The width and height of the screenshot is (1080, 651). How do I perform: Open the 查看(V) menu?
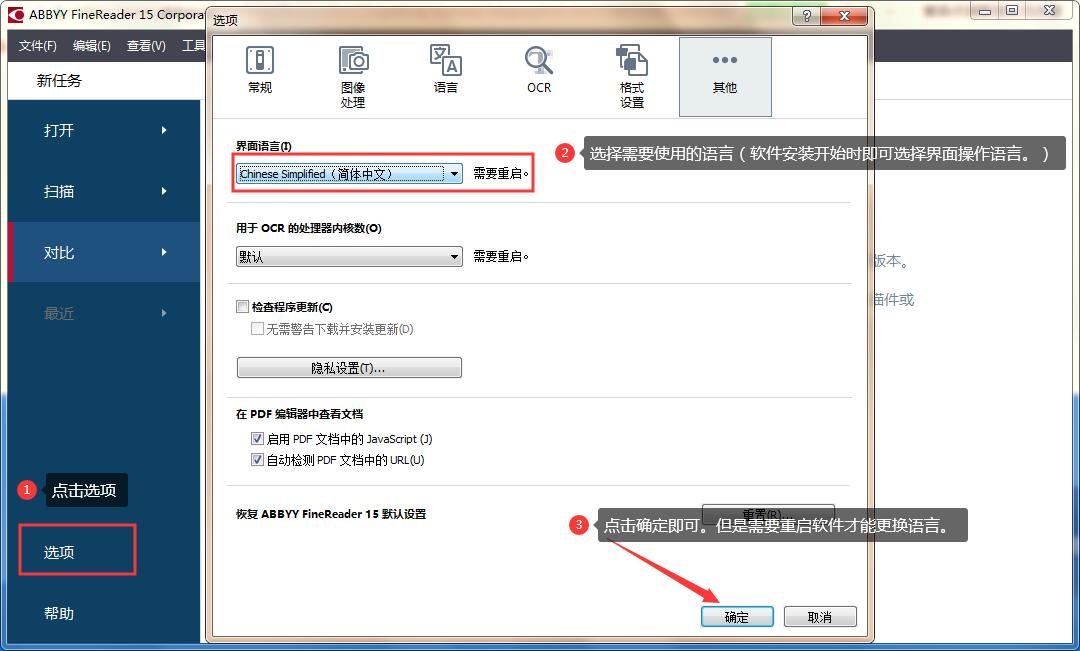146,45
